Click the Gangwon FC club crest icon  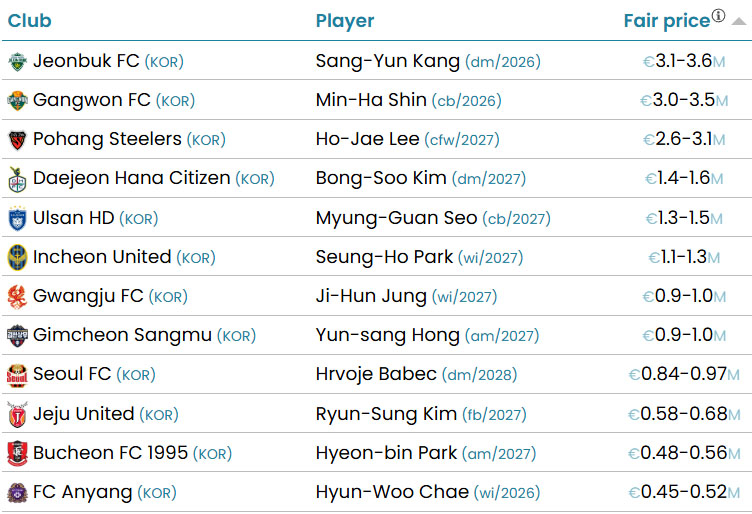pyautogui.click(x=17, y=101)
